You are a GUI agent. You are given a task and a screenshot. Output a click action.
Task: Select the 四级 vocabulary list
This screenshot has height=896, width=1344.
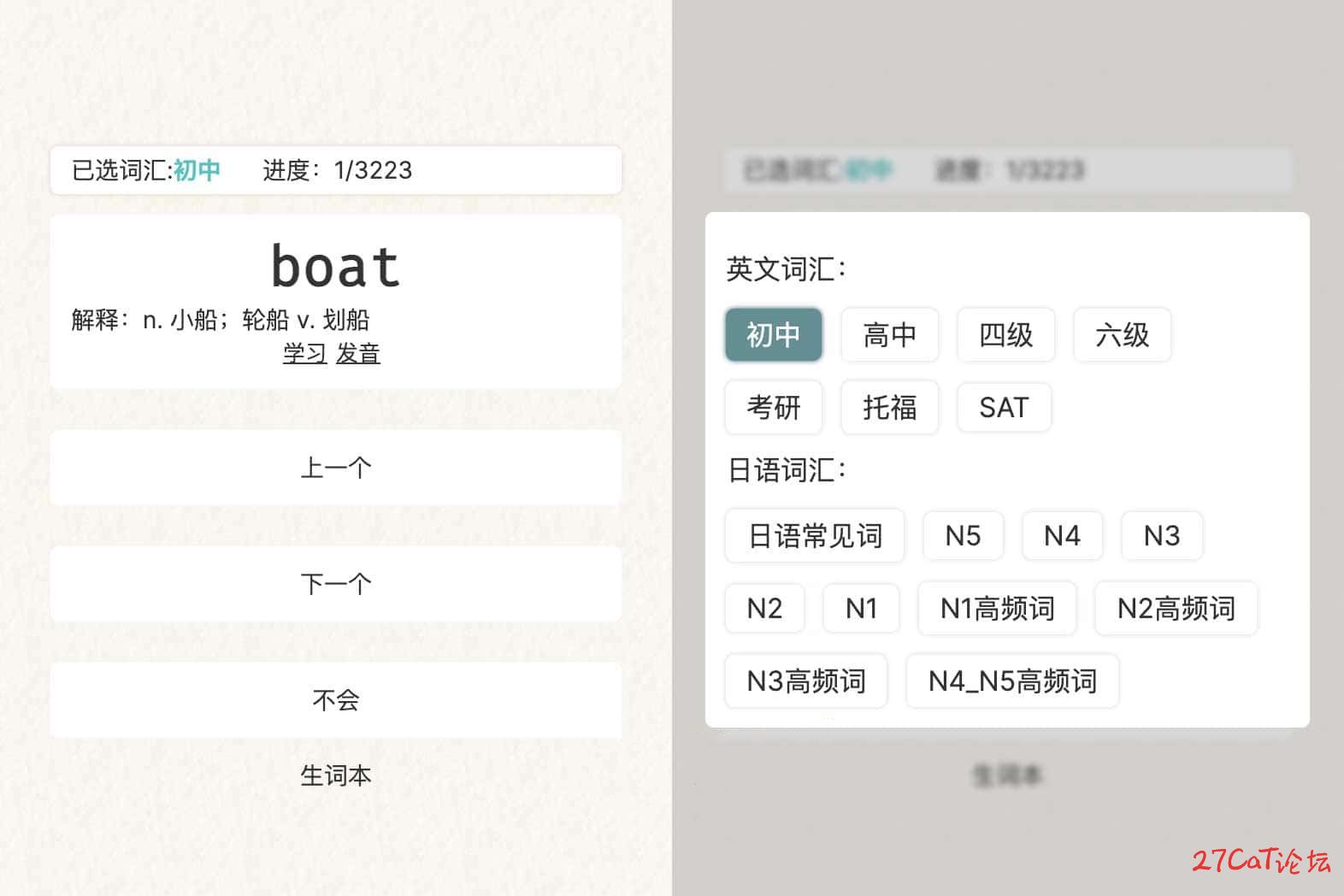(x=1006, y=334)
